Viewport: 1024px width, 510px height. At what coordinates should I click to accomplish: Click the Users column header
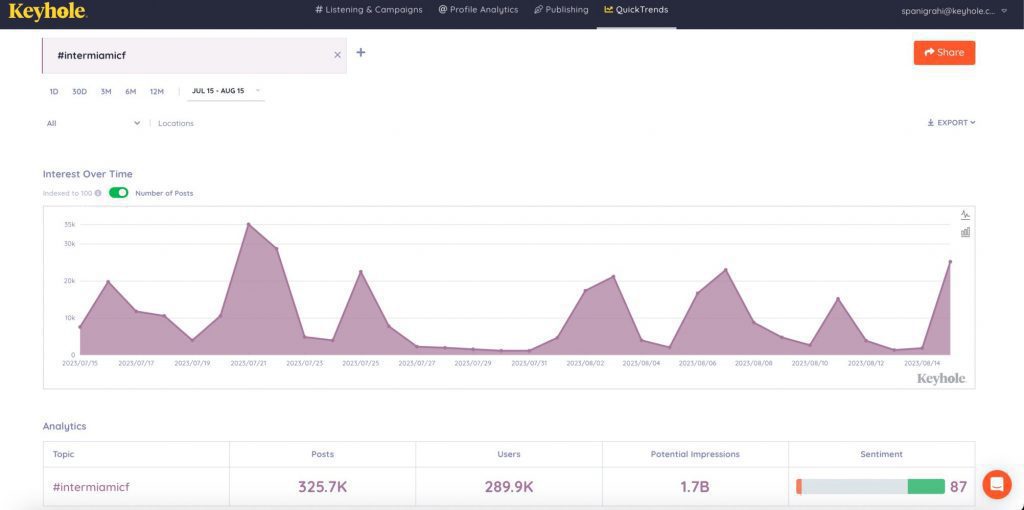(x=509, y=454)
